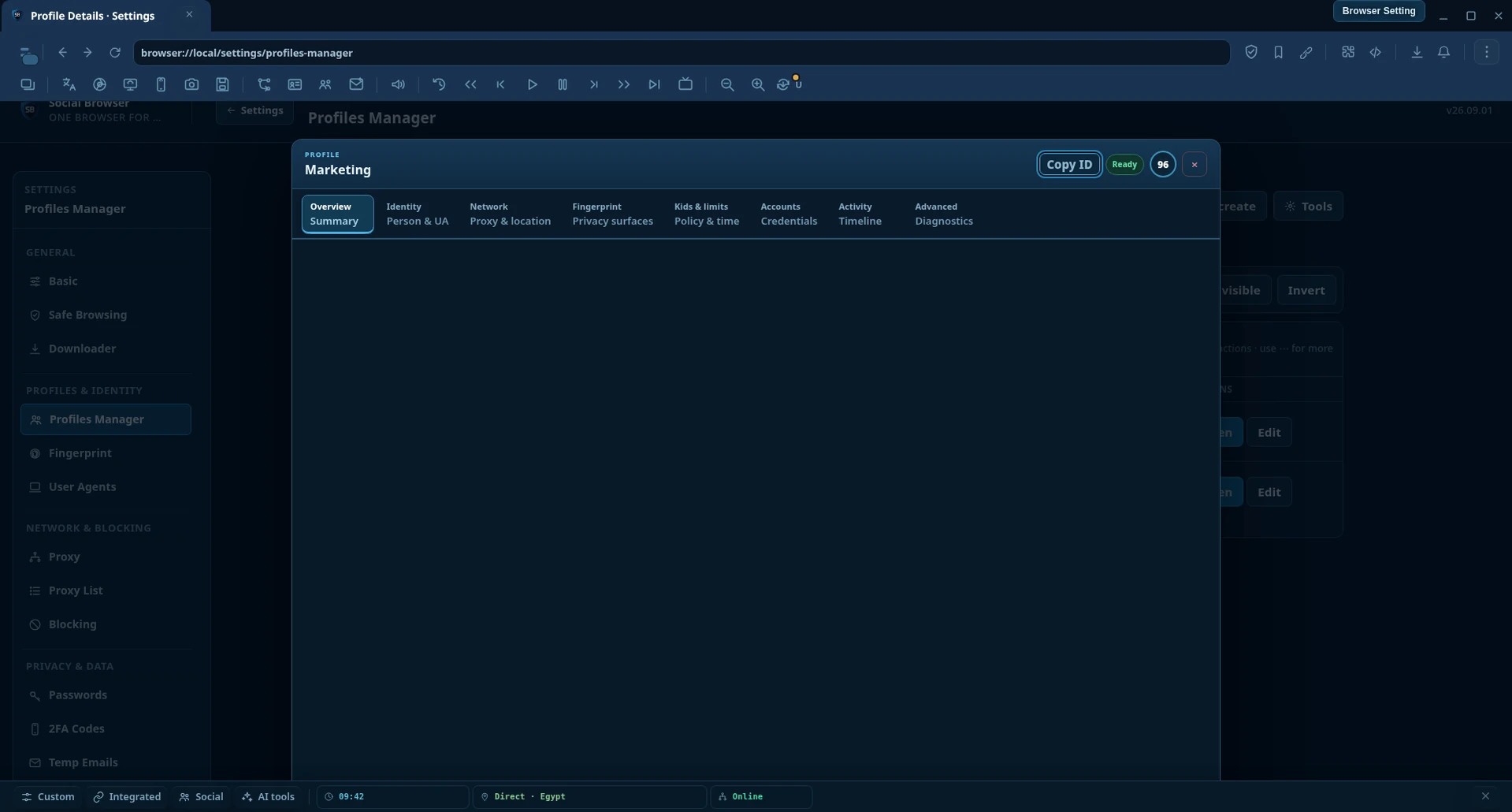
Task: Click the Ready status badge
Action: (x=1124, y=164)
